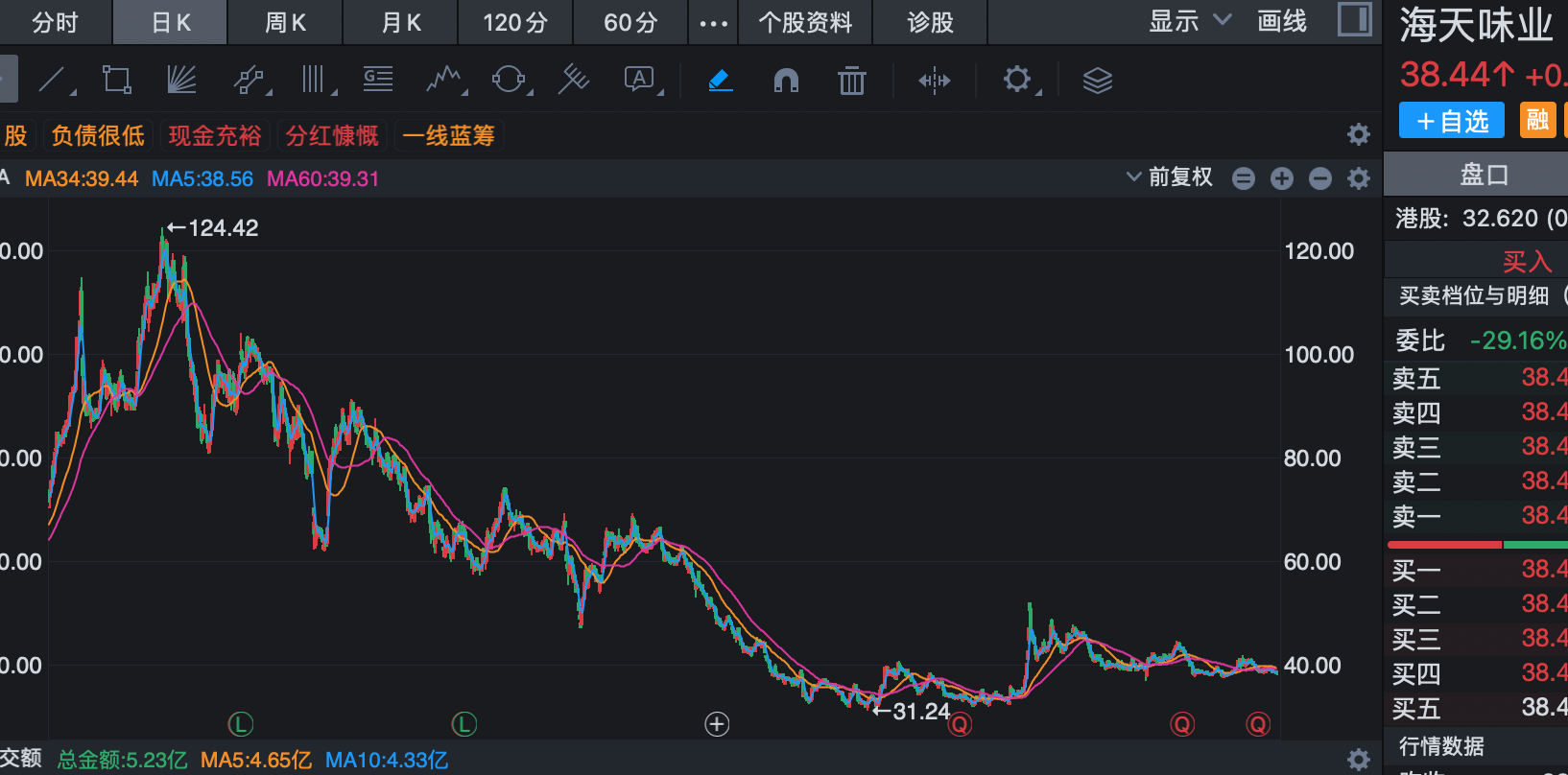Add stock with the +自选 button
Viewport: 1568px width, 775px height.
[x=1451, y=121]
